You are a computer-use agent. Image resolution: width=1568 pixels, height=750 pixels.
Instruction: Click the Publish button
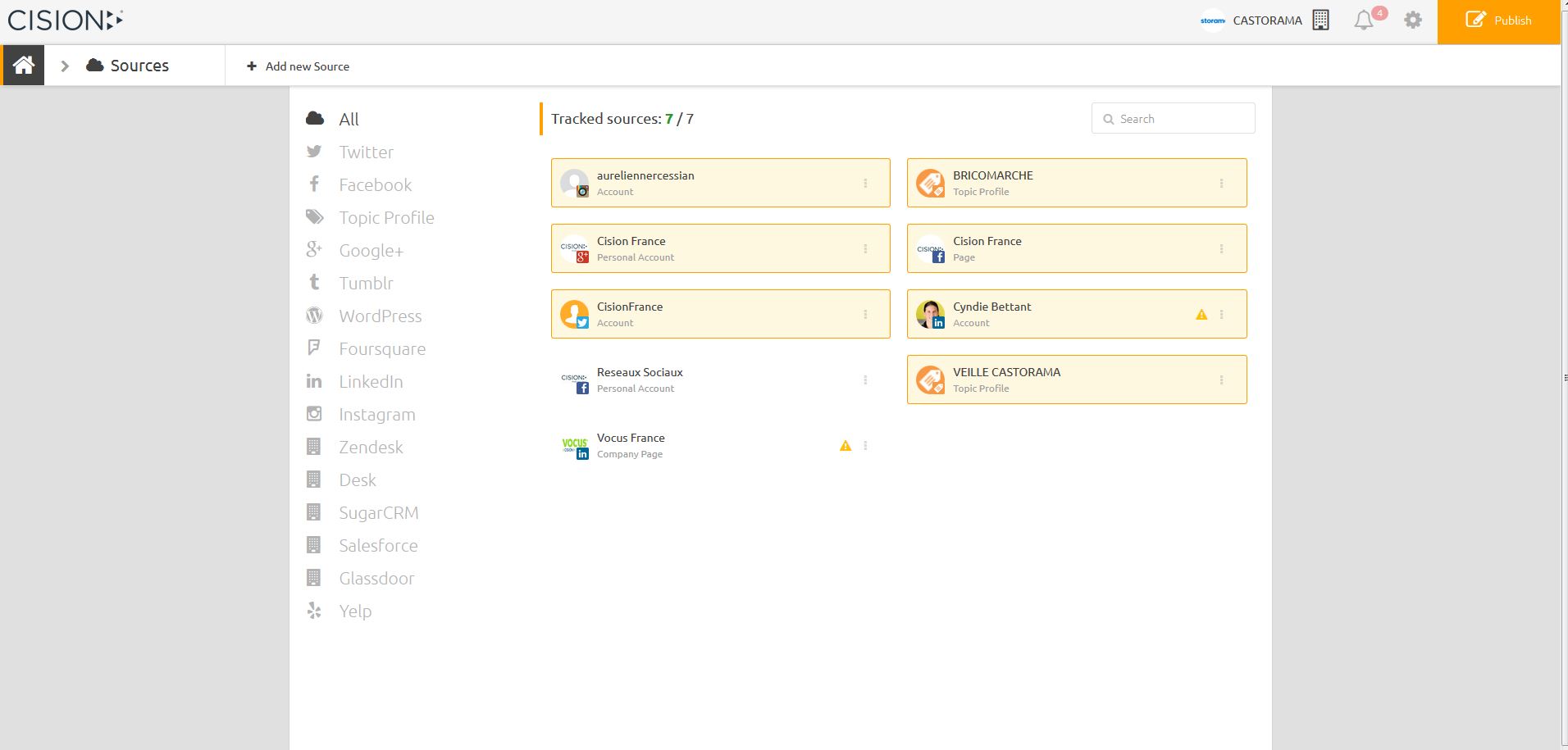pyautogui.click(x=1498, y=21)
